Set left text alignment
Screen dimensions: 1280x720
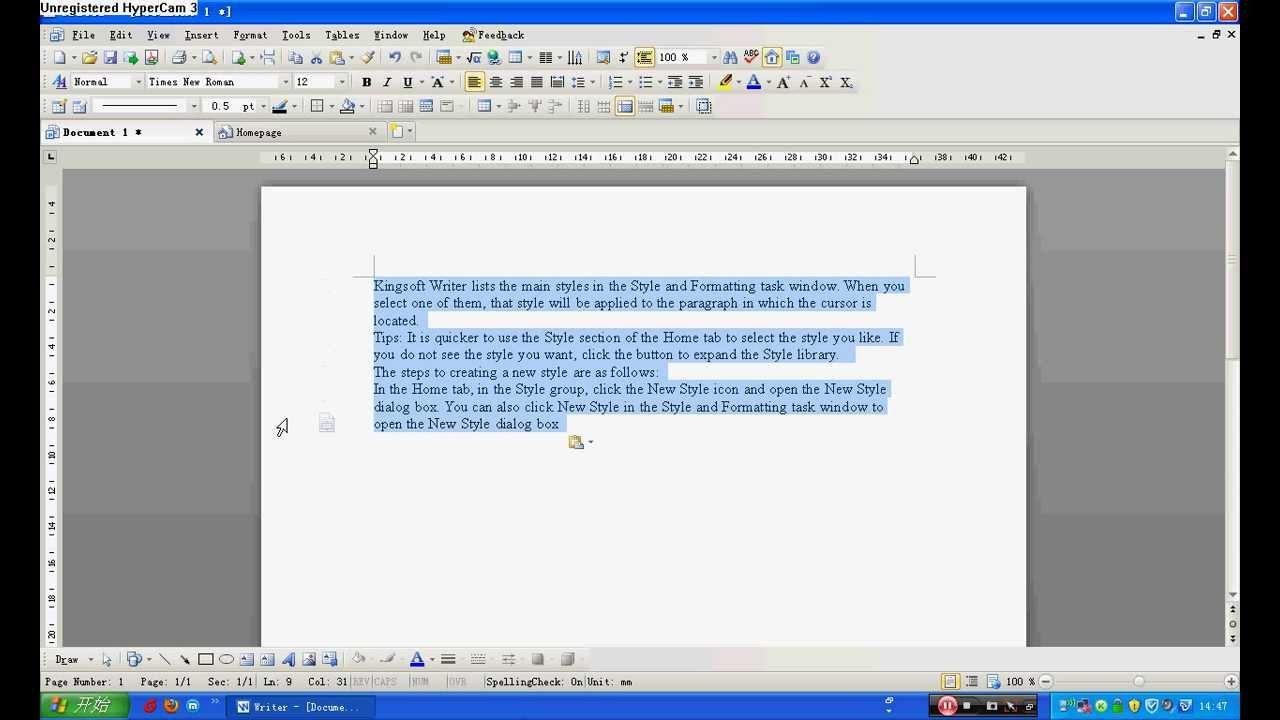point(475,82)
